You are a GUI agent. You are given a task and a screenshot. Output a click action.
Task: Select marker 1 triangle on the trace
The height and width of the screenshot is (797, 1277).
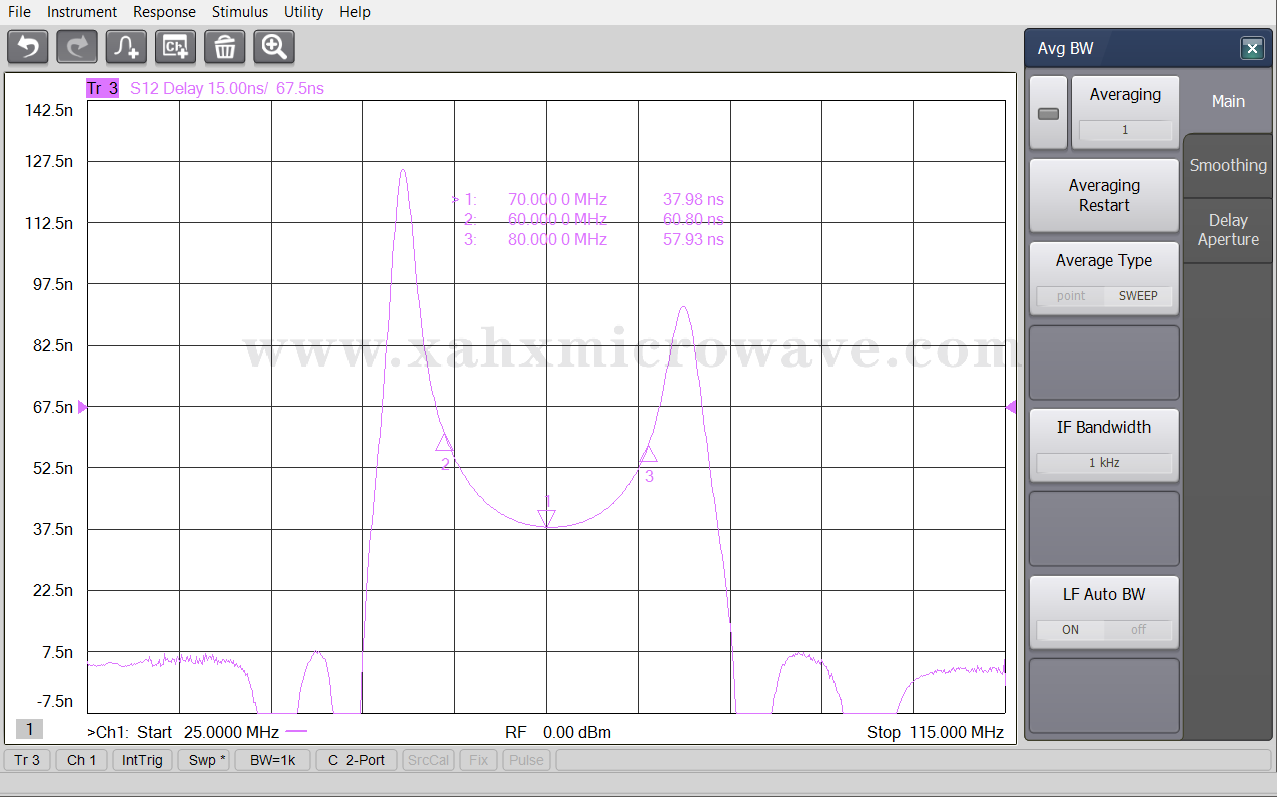coord(546,517)
